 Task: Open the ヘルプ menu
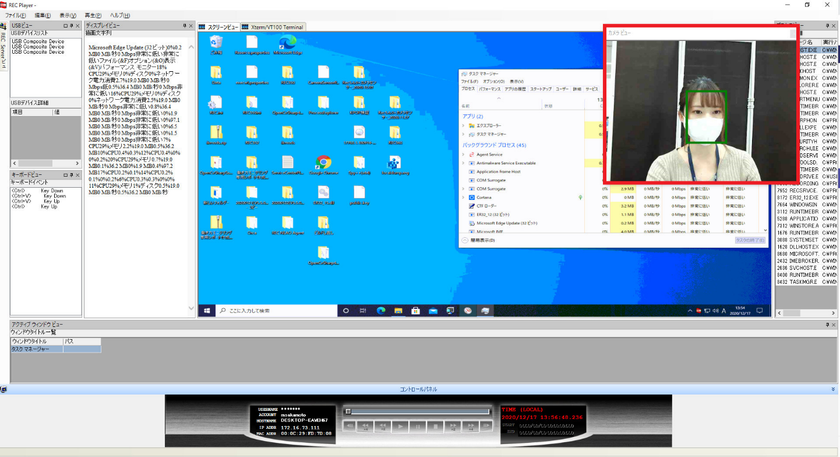pyautogui.click(x=120, y=16)
